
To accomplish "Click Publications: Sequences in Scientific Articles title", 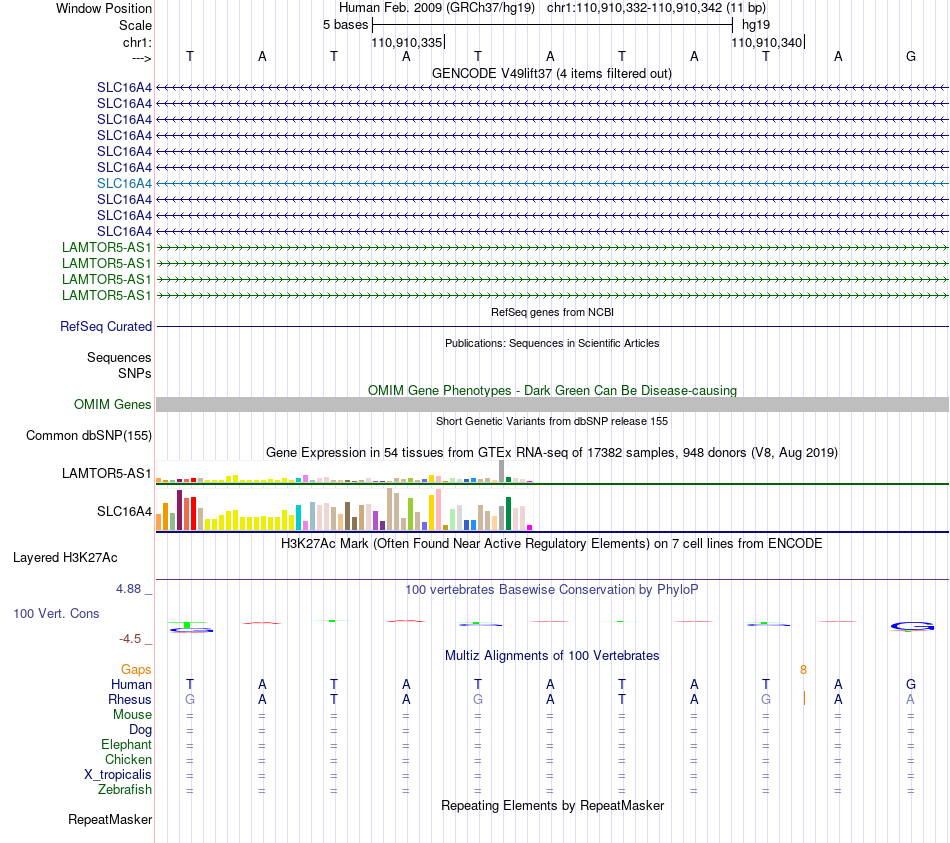I will click(x=552, y=343).
